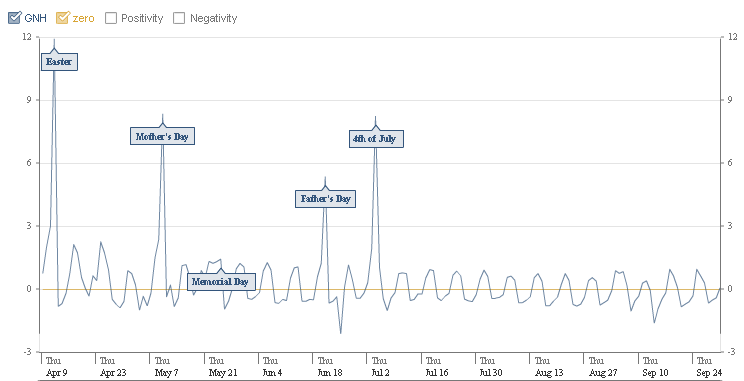
Task: Enable the Negativity series checkbox
Action: pyautogui.click(x=179, y=18)
